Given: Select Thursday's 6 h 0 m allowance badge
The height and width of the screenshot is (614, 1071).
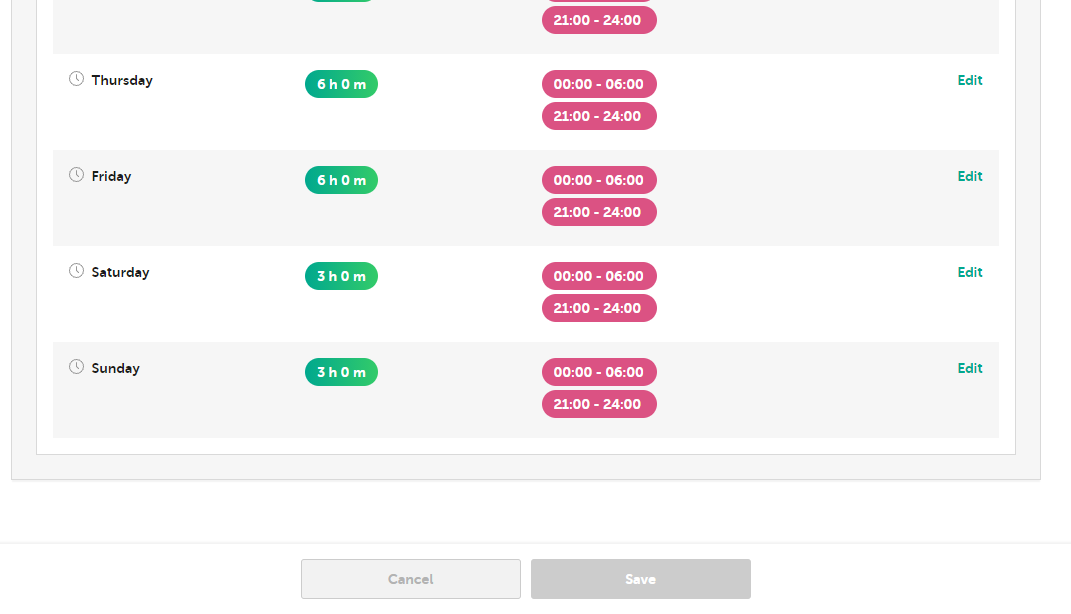Looking at the screenshot, I should click(341, 84).
